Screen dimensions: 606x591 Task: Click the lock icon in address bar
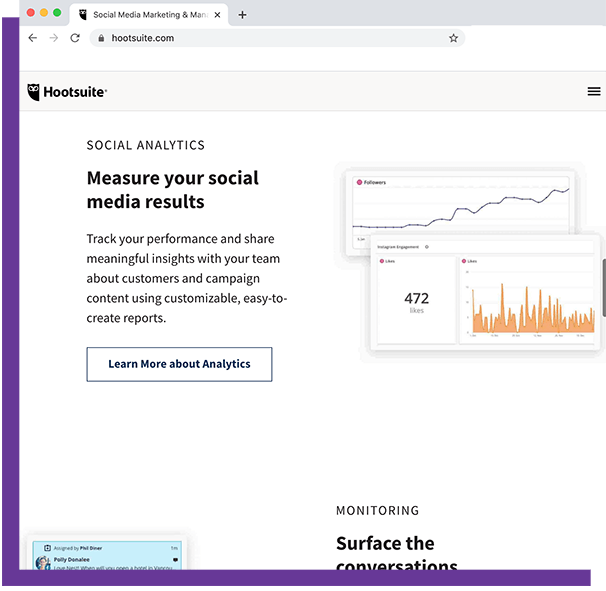pos(101,38)
